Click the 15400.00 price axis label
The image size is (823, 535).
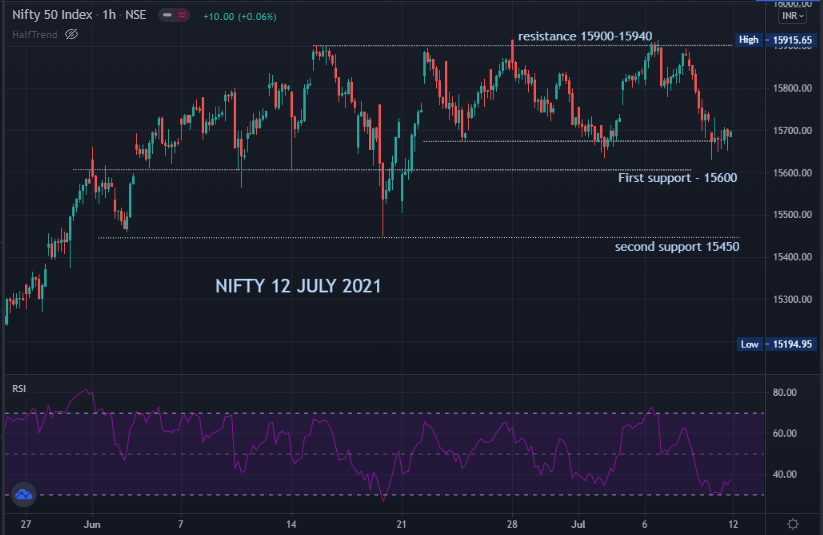pos(792,257)
